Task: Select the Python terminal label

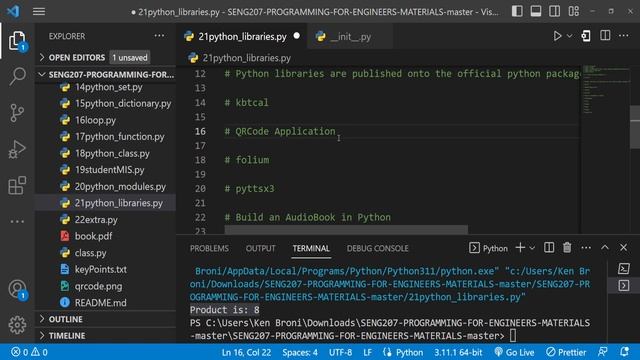Action: tap(489, 248)
